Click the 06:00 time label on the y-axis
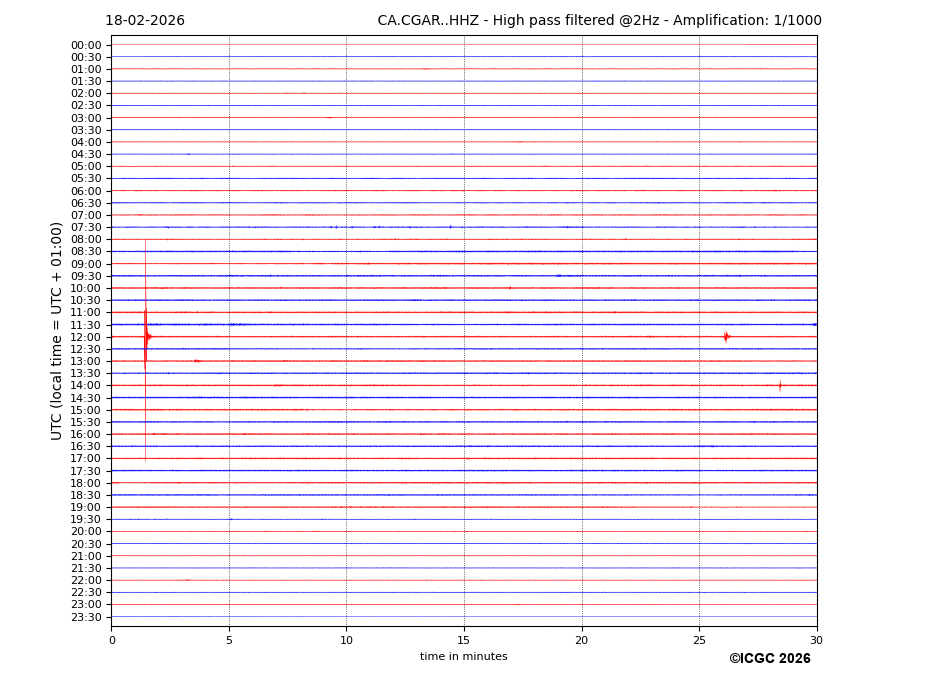The width and height of the screenshot is (927, 696). point(86,191)
